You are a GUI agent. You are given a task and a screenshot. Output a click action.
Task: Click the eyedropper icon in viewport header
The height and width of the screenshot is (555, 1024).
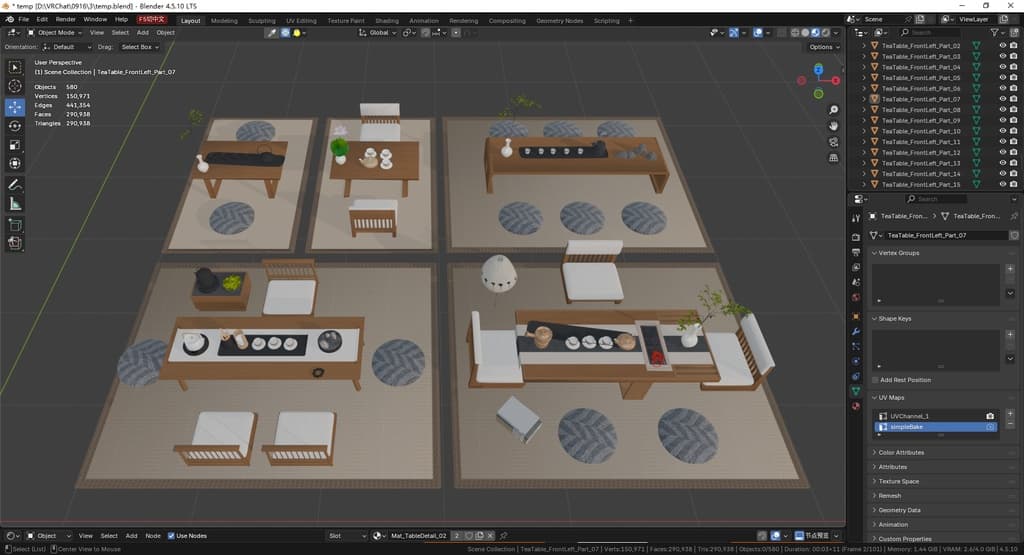271,33
